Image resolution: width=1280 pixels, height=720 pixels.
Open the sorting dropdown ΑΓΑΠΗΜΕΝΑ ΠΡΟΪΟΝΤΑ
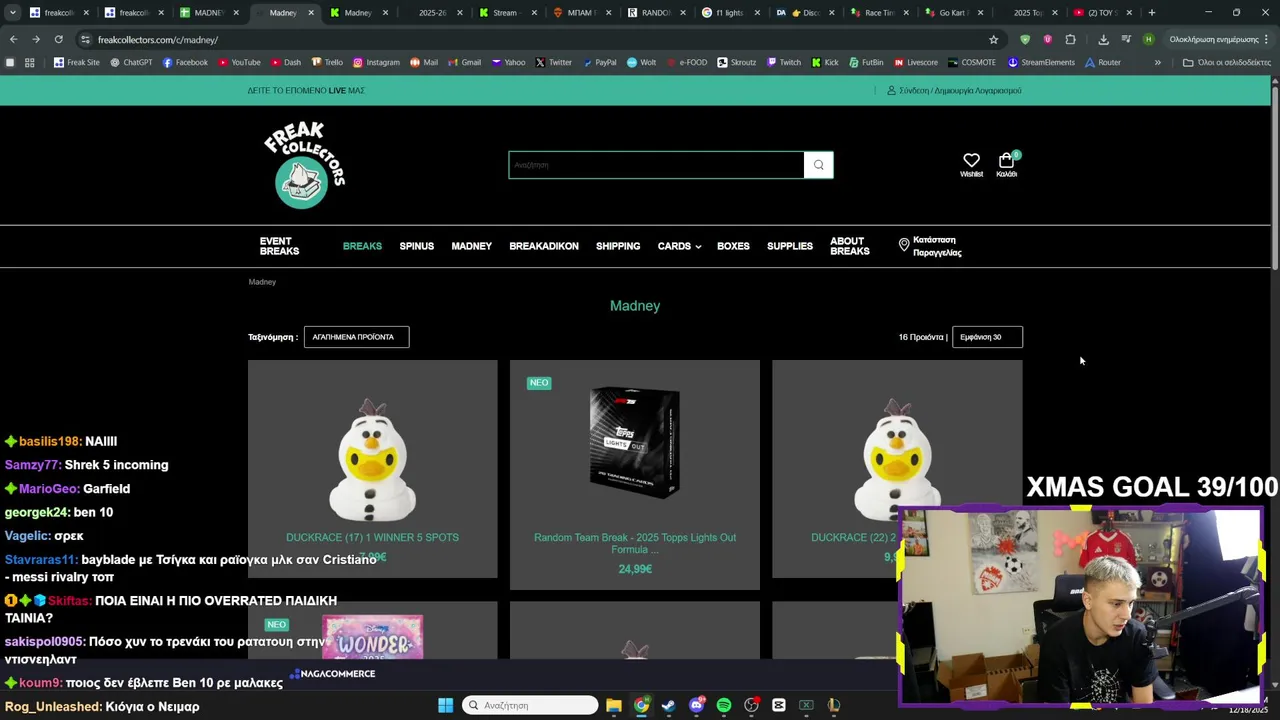pos(356,337)
